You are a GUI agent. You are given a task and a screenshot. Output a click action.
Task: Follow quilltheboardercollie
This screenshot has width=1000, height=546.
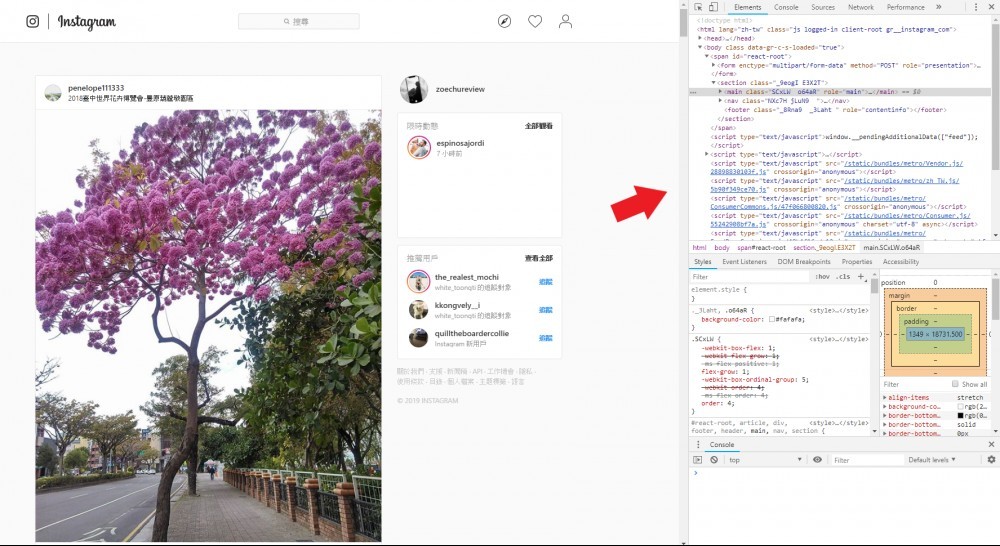(545, 338)
